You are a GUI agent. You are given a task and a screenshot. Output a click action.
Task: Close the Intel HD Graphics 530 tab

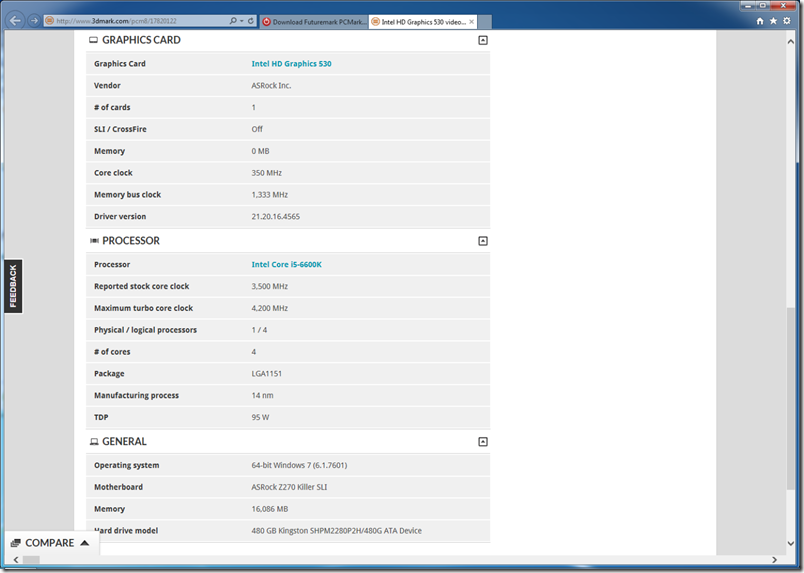click(x=471, y=22)
